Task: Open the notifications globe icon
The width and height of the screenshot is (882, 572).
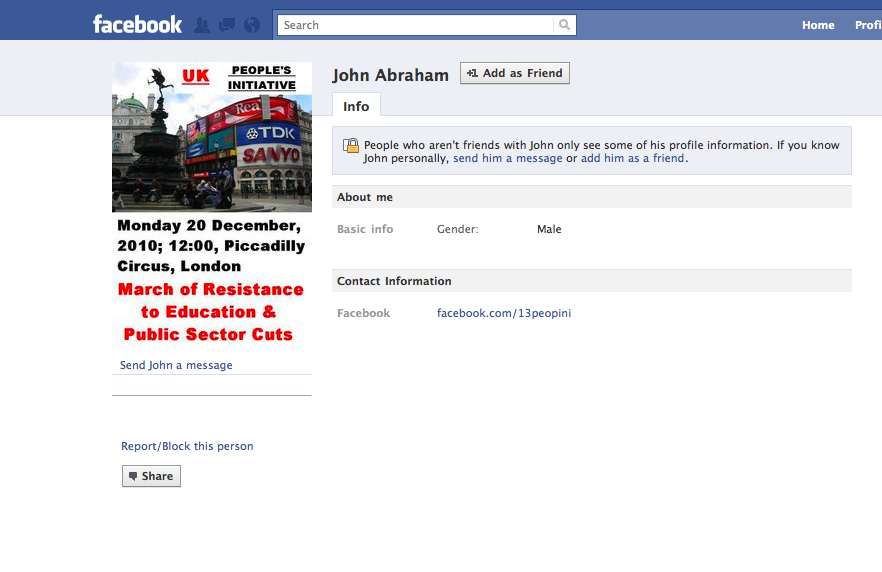Action: click(x=251, y=25)
